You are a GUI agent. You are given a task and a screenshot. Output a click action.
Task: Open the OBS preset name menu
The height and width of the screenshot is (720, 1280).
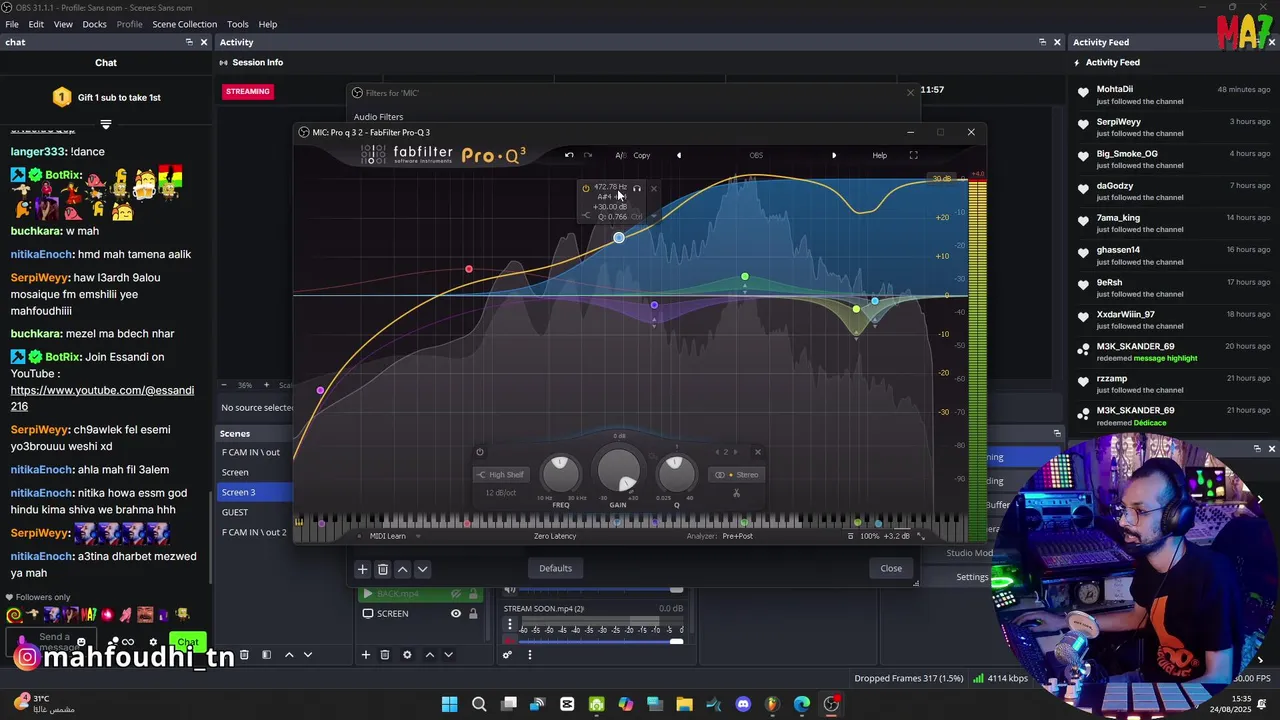[x=756, y=155]
